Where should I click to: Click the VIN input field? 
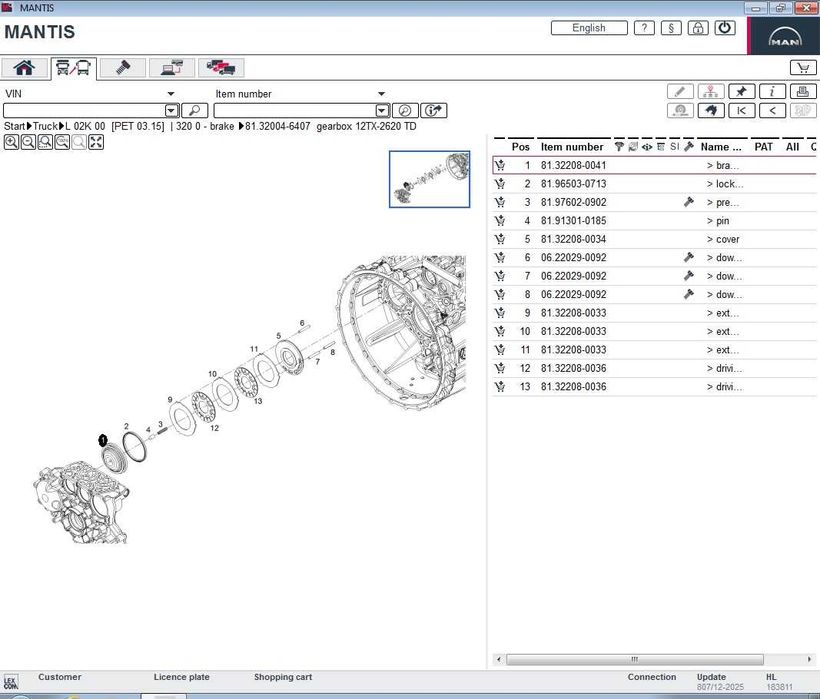pos(84,111)
